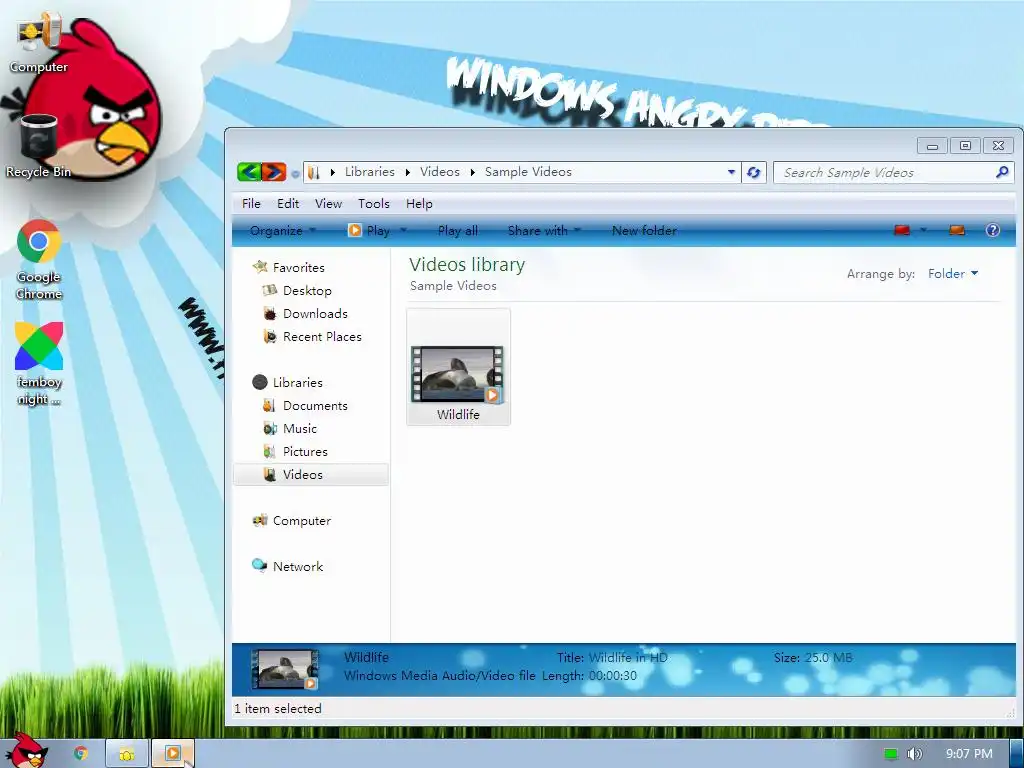This screenshot has height=768, width=1024.
Task: Open the view options dropdown arrow
Action: coord(923,230)
